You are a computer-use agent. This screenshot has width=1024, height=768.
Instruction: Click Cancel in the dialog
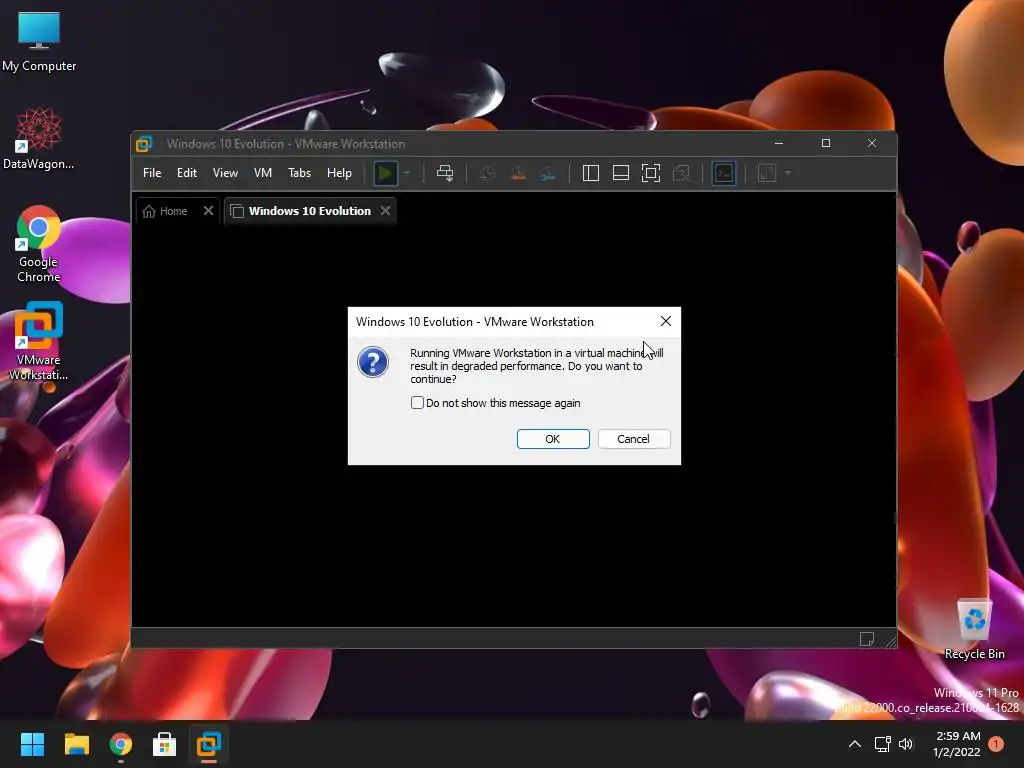[633, 439]
